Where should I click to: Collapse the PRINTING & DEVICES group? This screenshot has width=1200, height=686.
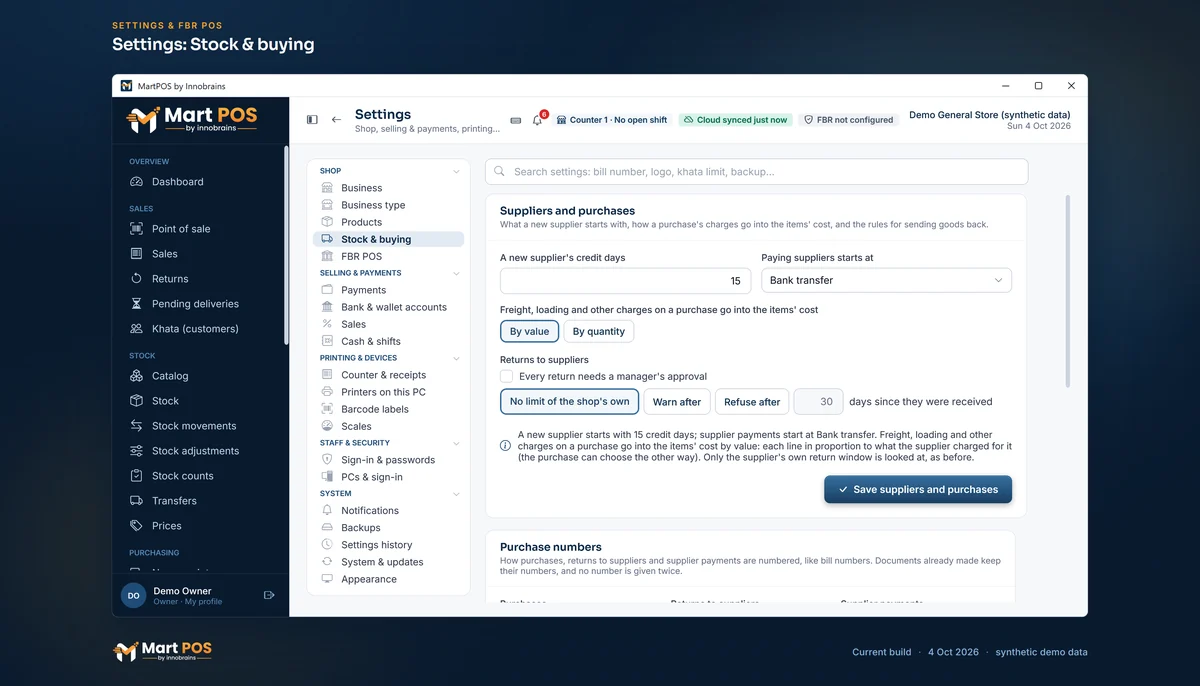click(456, 358)
